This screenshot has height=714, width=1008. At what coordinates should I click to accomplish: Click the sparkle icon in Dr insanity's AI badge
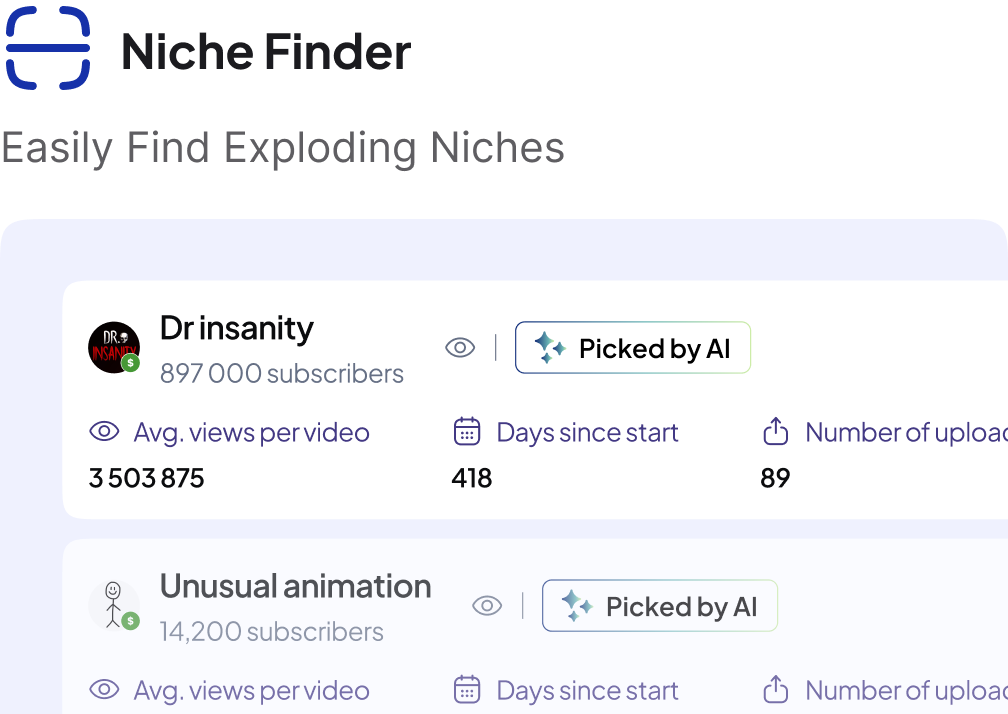point(550,348)
